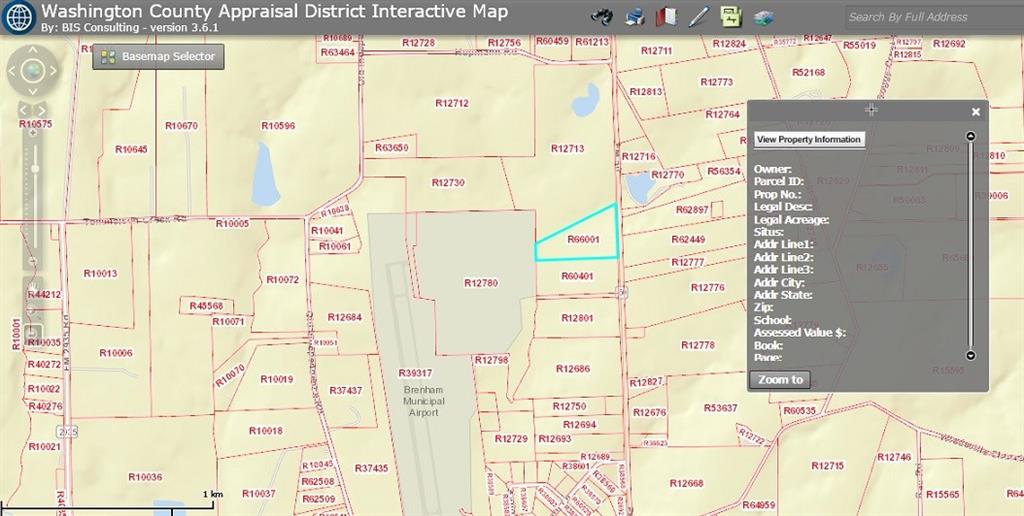Click parcel label R12746
1024x516 pixels.
894,457
